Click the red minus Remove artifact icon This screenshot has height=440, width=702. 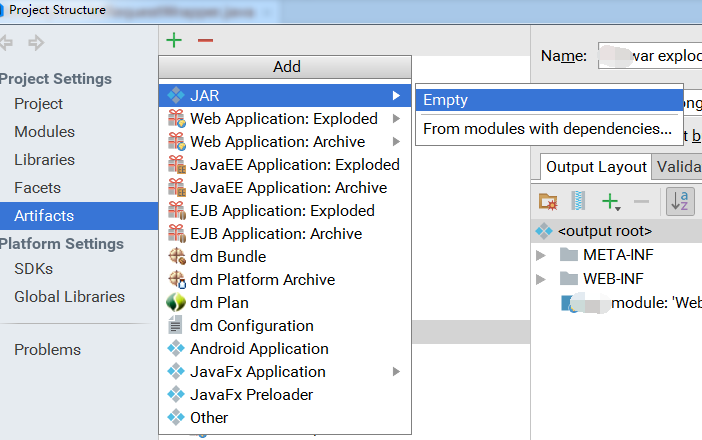coord(205,40)
